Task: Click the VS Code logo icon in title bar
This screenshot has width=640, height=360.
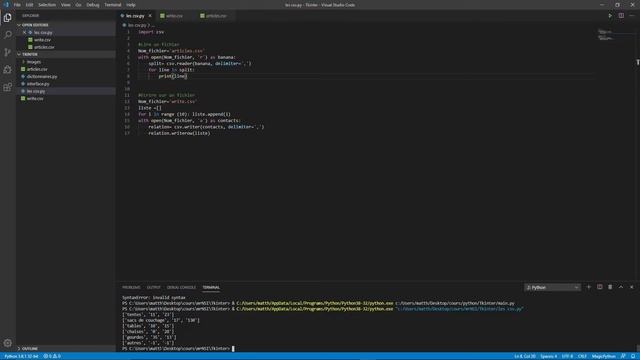Action: tap(6, 5)
